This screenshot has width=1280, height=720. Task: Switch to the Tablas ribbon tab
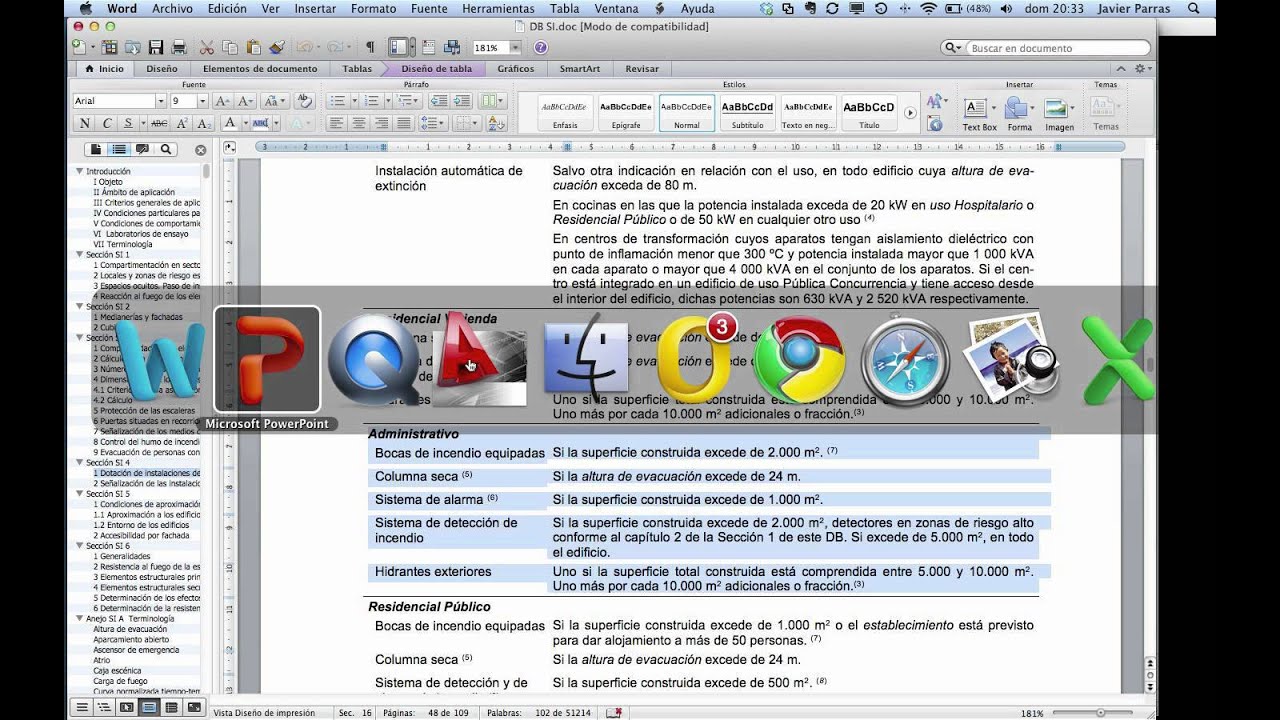[357, 69]
